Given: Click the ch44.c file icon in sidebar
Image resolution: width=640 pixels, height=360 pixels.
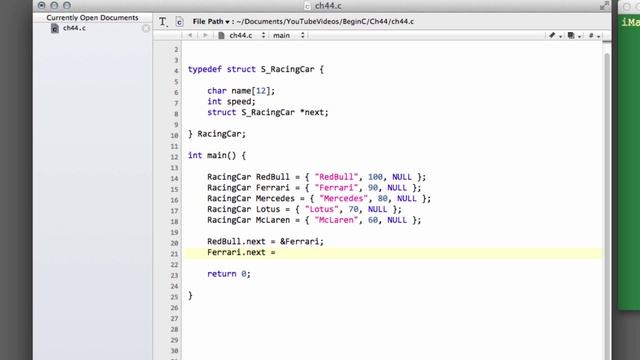Looking at the screenshot, I should coord(55,28).
